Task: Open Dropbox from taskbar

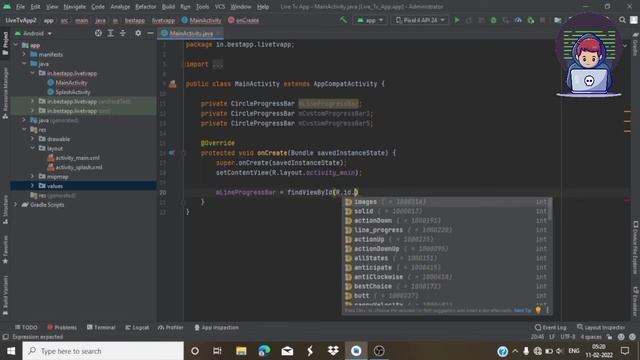Action: [333, 351]
